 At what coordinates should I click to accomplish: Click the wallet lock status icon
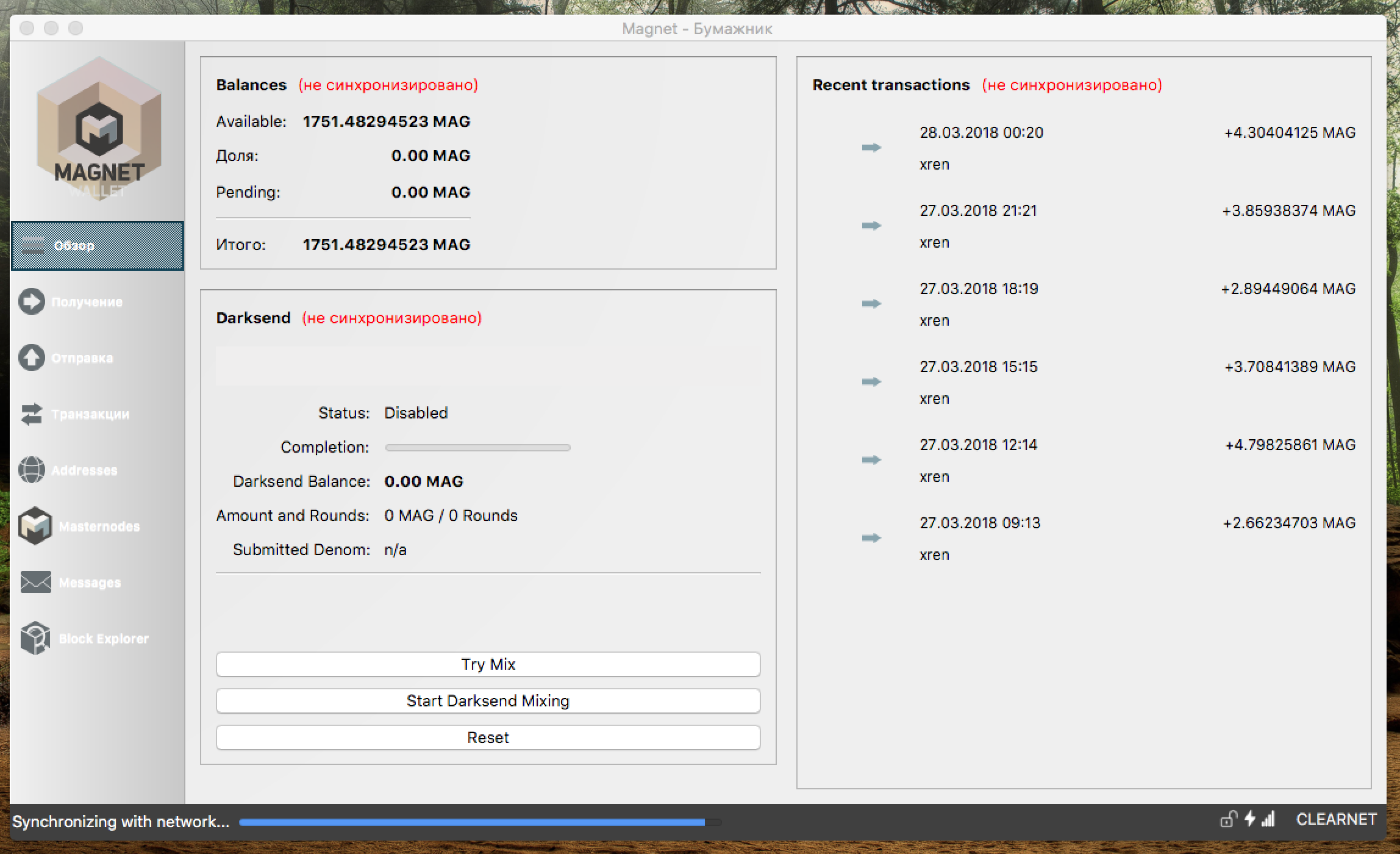[1228, 819]
